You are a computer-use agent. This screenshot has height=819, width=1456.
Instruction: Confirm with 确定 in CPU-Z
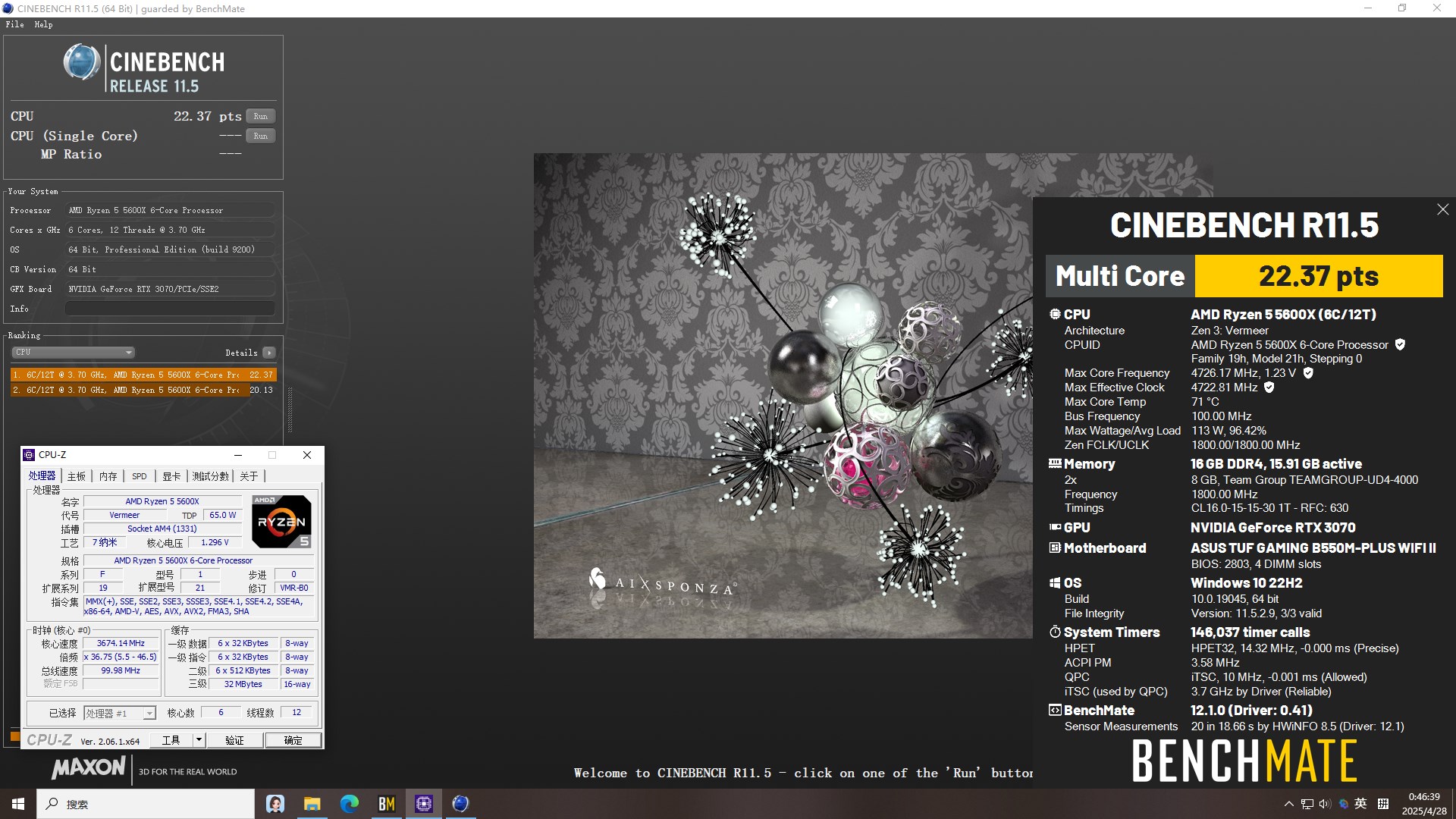(x=293, y=740)
